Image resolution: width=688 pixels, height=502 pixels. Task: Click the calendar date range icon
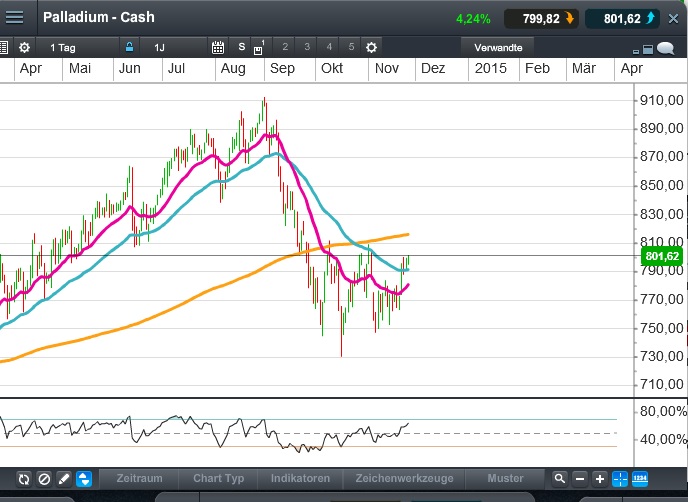click(x=219, y=47)
